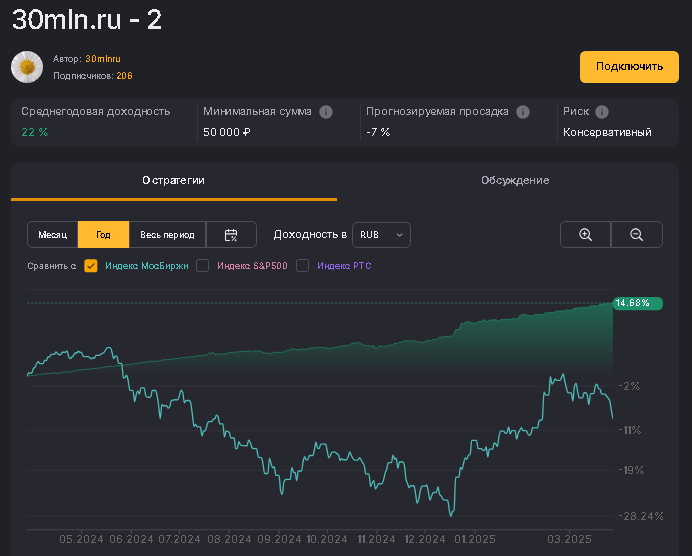Enable the Индекс РТС comparison checkbox
The width and height of the screenshot is (692, 556).
tap(303, 266)
